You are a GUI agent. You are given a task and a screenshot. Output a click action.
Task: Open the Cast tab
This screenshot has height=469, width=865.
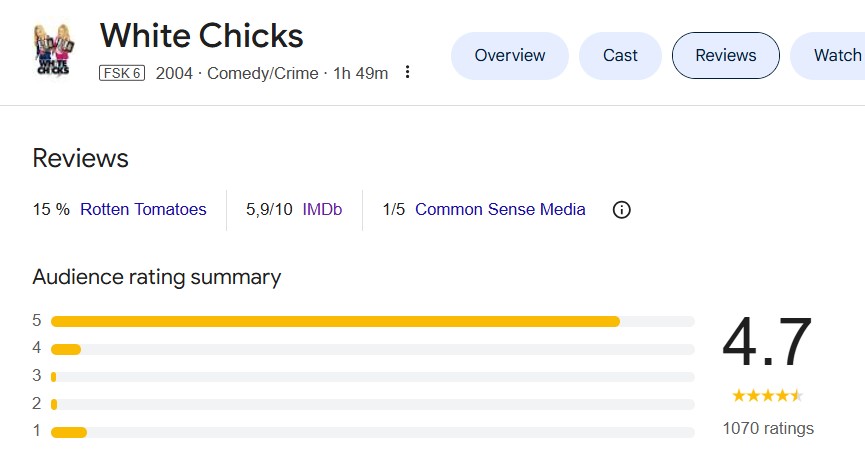[620, 56]
